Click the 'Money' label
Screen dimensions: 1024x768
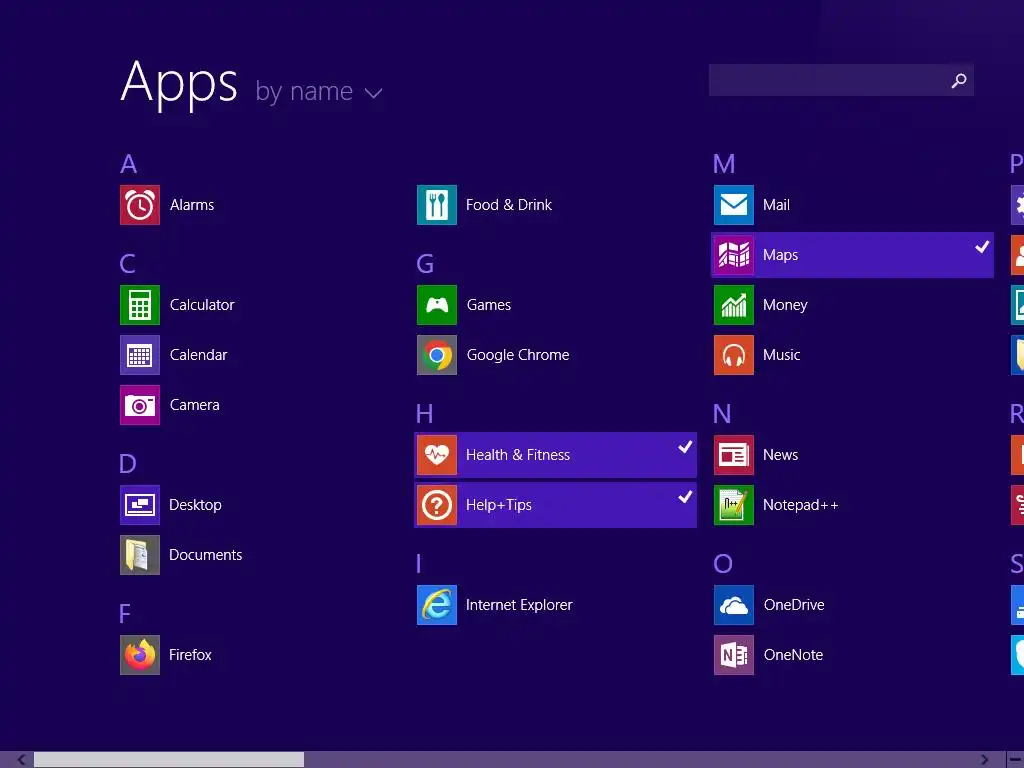coord(785,305)
